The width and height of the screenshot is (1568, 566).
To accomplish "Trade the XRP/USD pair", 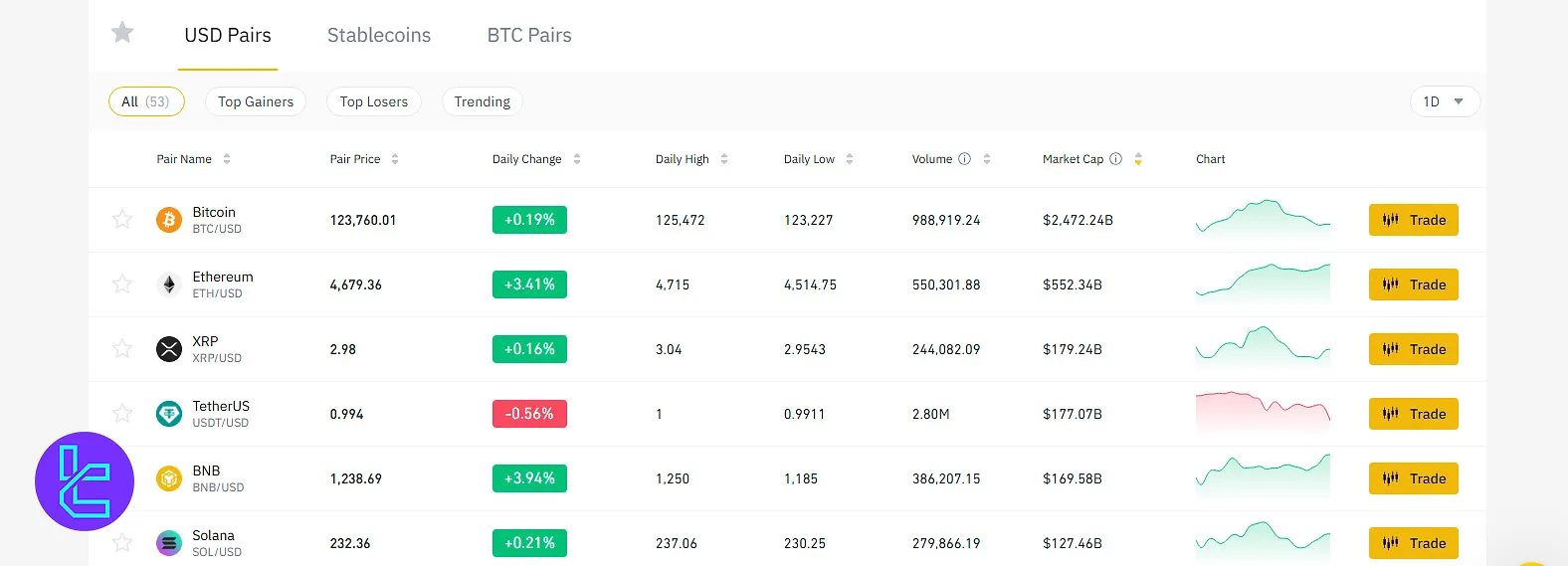I will coord(1413,349).
